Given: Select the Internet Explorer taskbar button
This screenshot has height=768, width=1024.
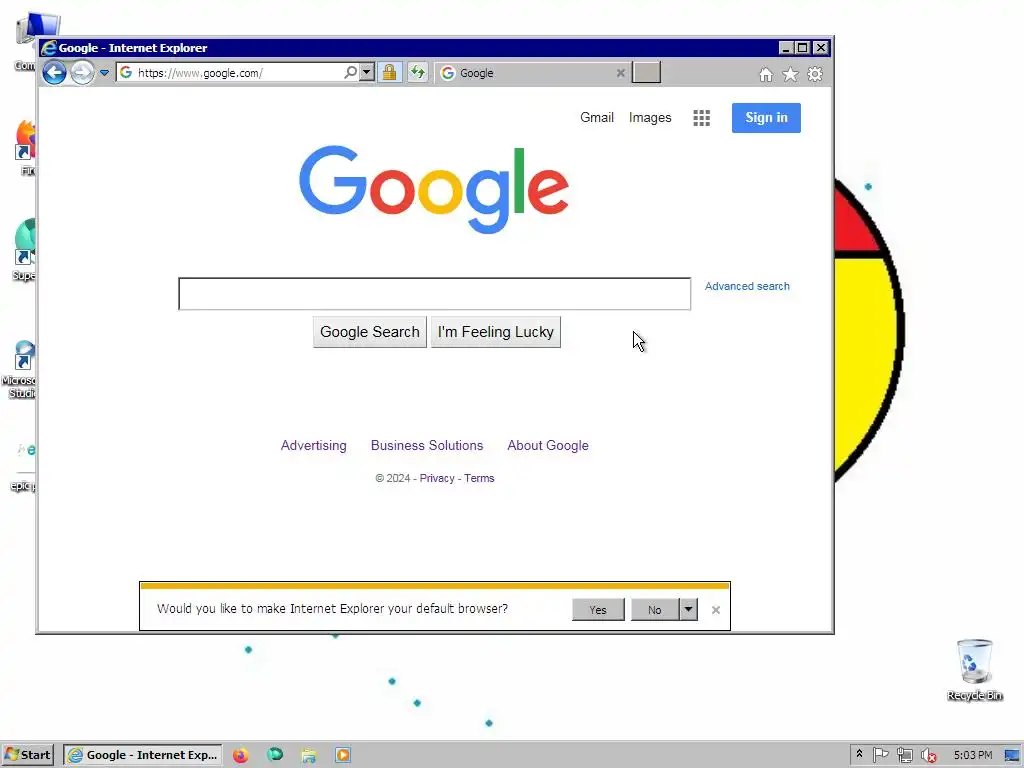Looking at the screenshot, I should tap(143, 755).
